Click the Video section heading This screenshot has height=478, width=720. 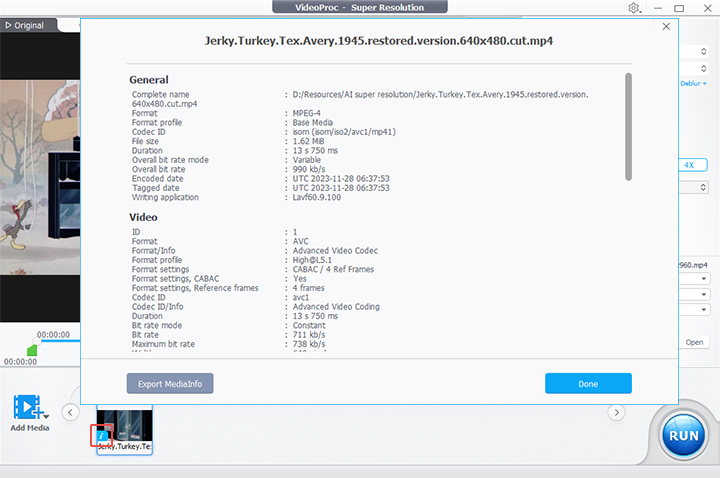(143, 217)
